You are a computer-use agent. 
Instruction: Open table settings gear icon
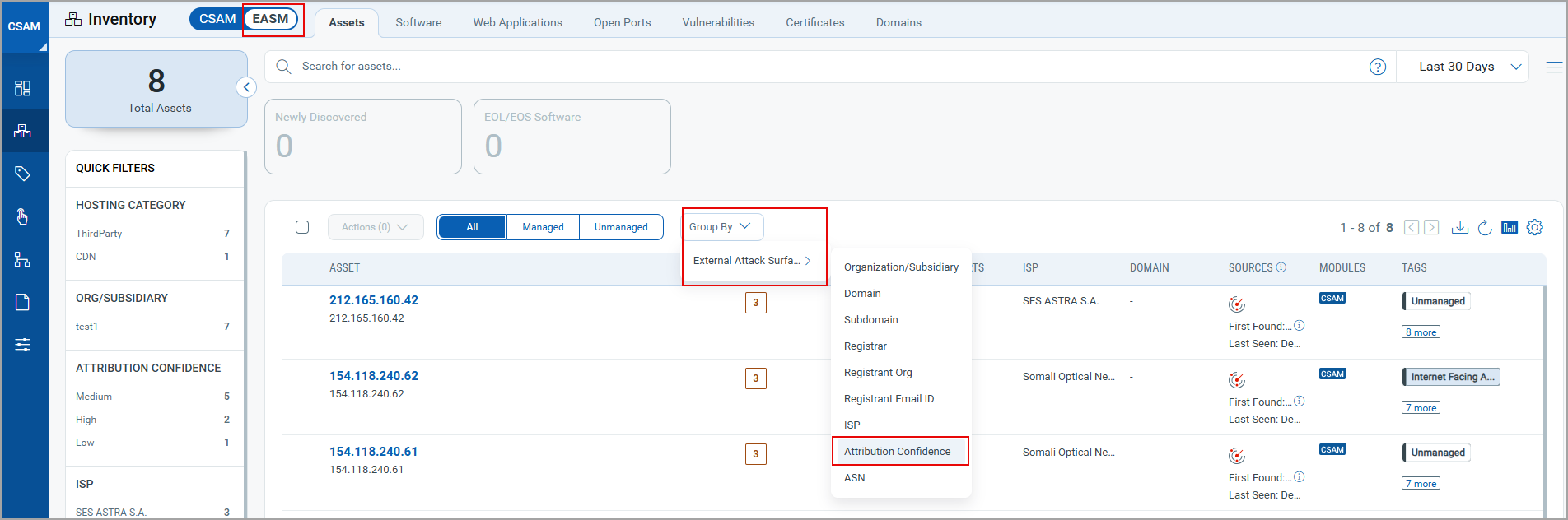pyautogui.click(x=1535, y=227)
